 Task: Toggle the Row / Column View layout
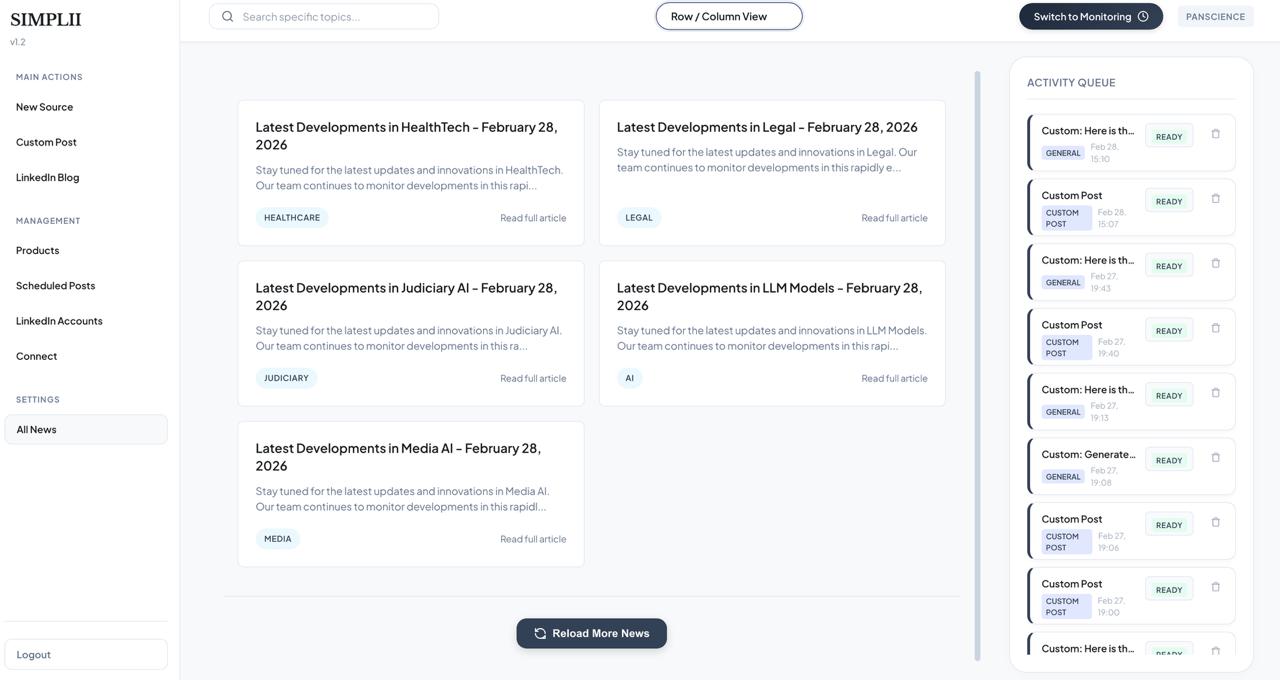pos(729,17)
